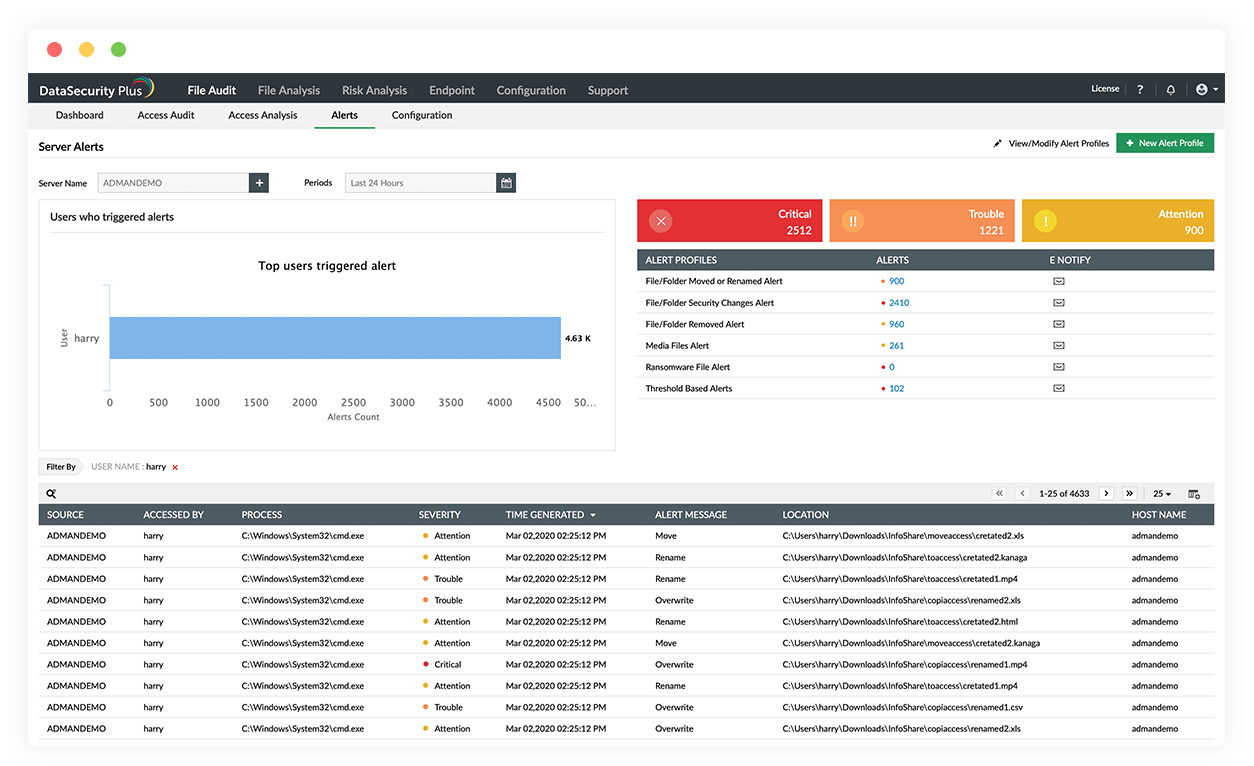Open the 0 Ransomware alerts link
1254x766 pixels.
[892, 367]
